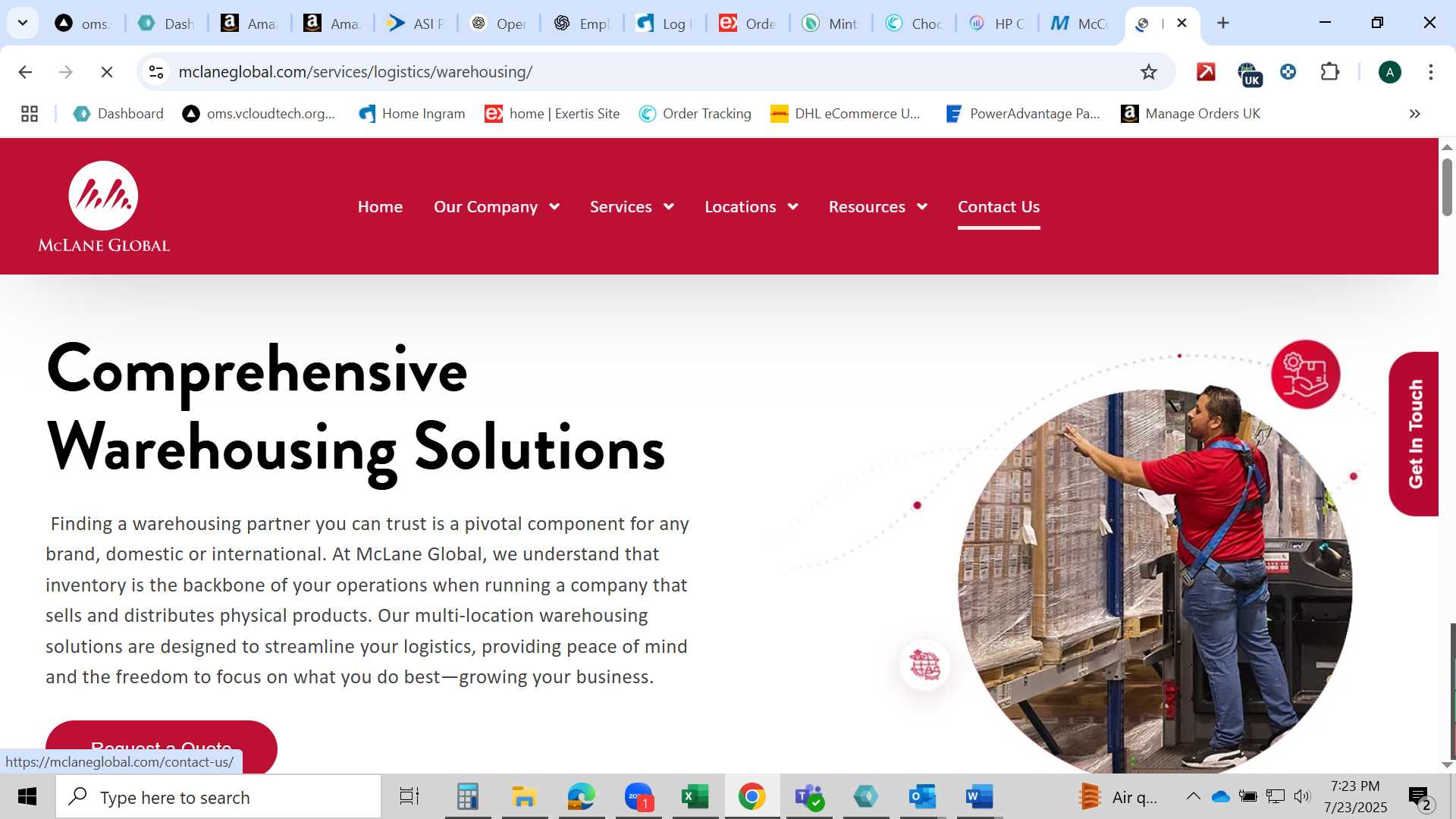Open Microsoft Edge from the taskbar
This screenshot has width=1456, height=819.
point(581,797)
